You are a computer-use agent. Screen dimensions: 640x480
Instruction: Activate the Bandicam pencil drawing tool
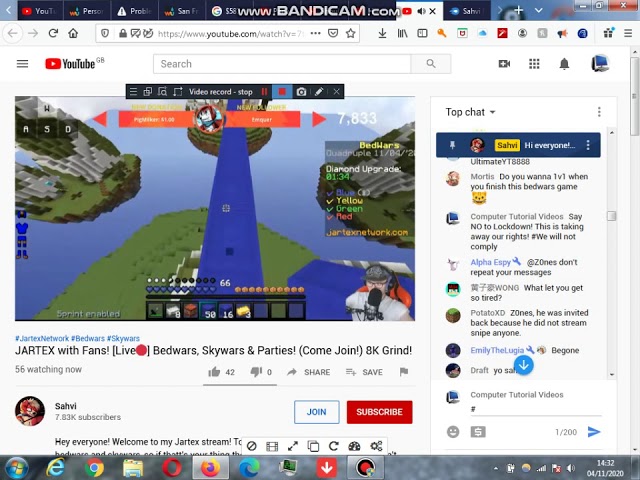pyautogui.click(x=319, y=92)
